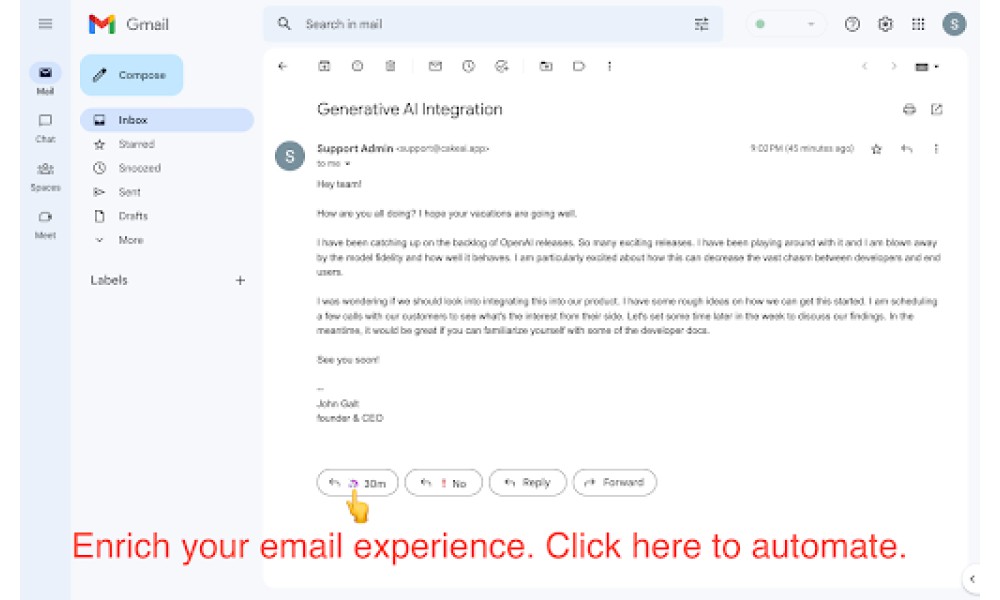Expand the More folders list
The height and width of the screenshot is (600, 1000).
point(131,240)
